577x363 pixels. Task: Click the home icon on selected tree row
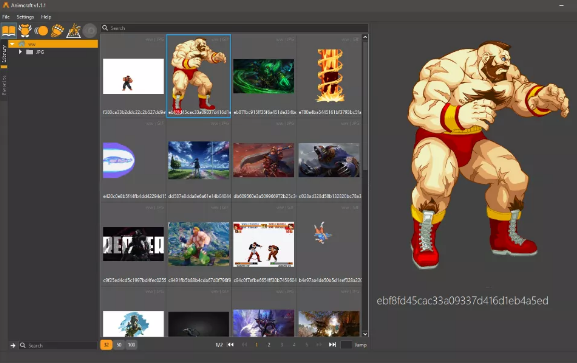tap(22, 44)
